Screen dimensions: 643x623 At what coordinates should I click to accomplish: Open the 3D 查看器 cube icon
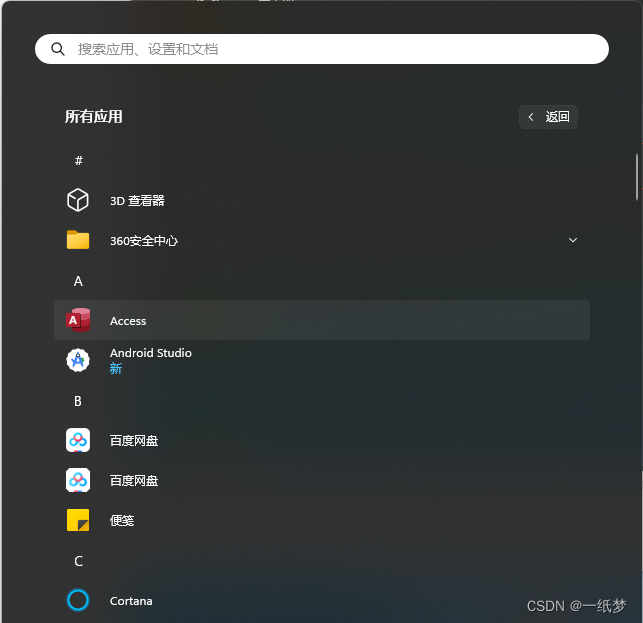(78, 200)
